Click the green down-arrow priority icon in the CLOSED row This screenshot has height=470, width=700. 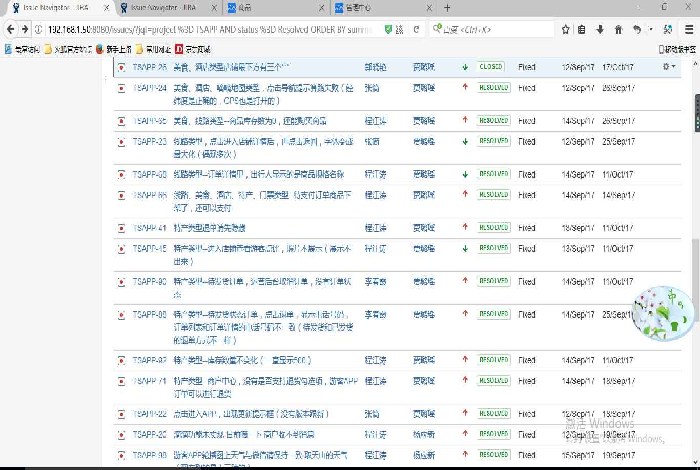(465, 67)
